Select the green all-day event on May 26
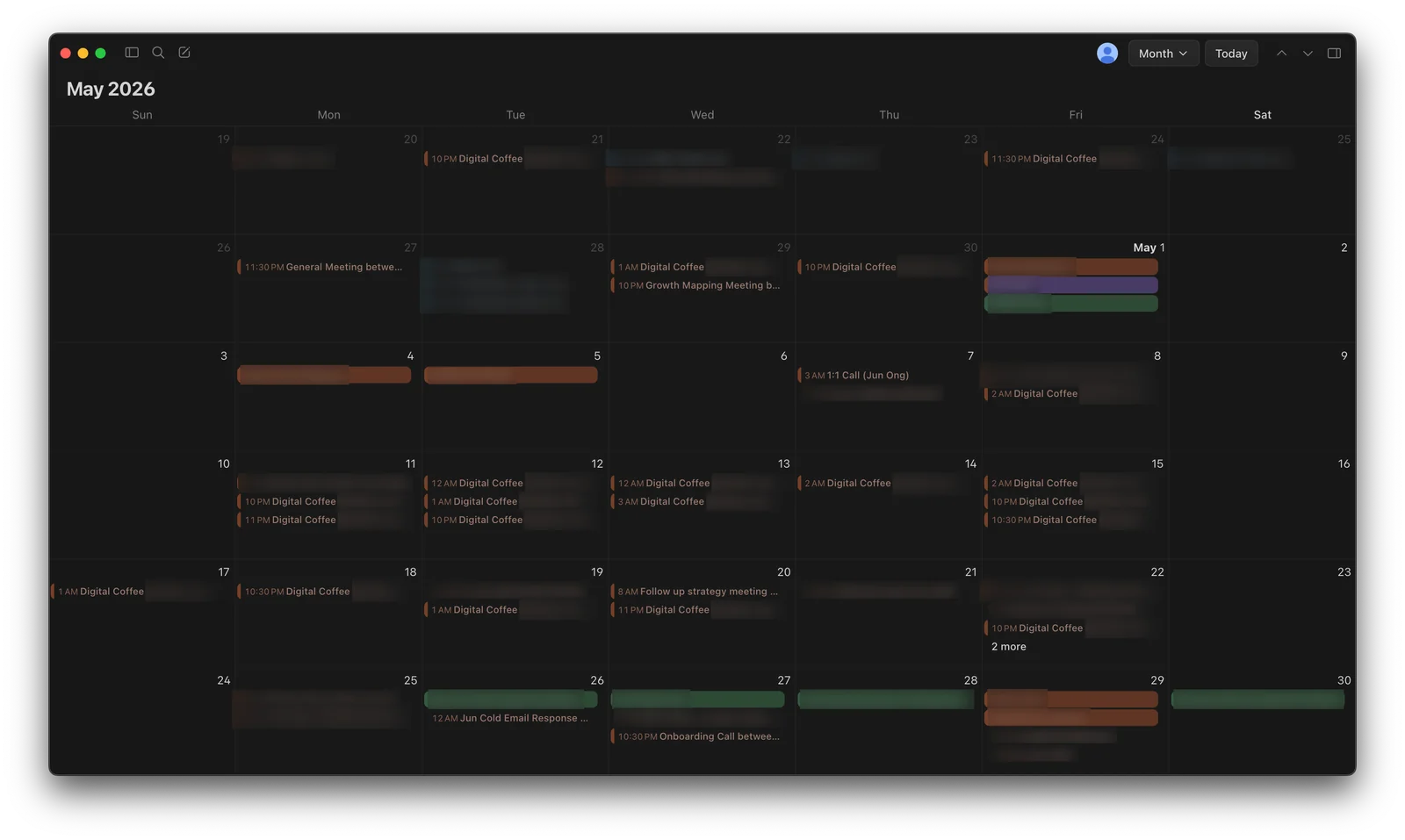This screenshot has width=1405, height=840. pos(510,700)
